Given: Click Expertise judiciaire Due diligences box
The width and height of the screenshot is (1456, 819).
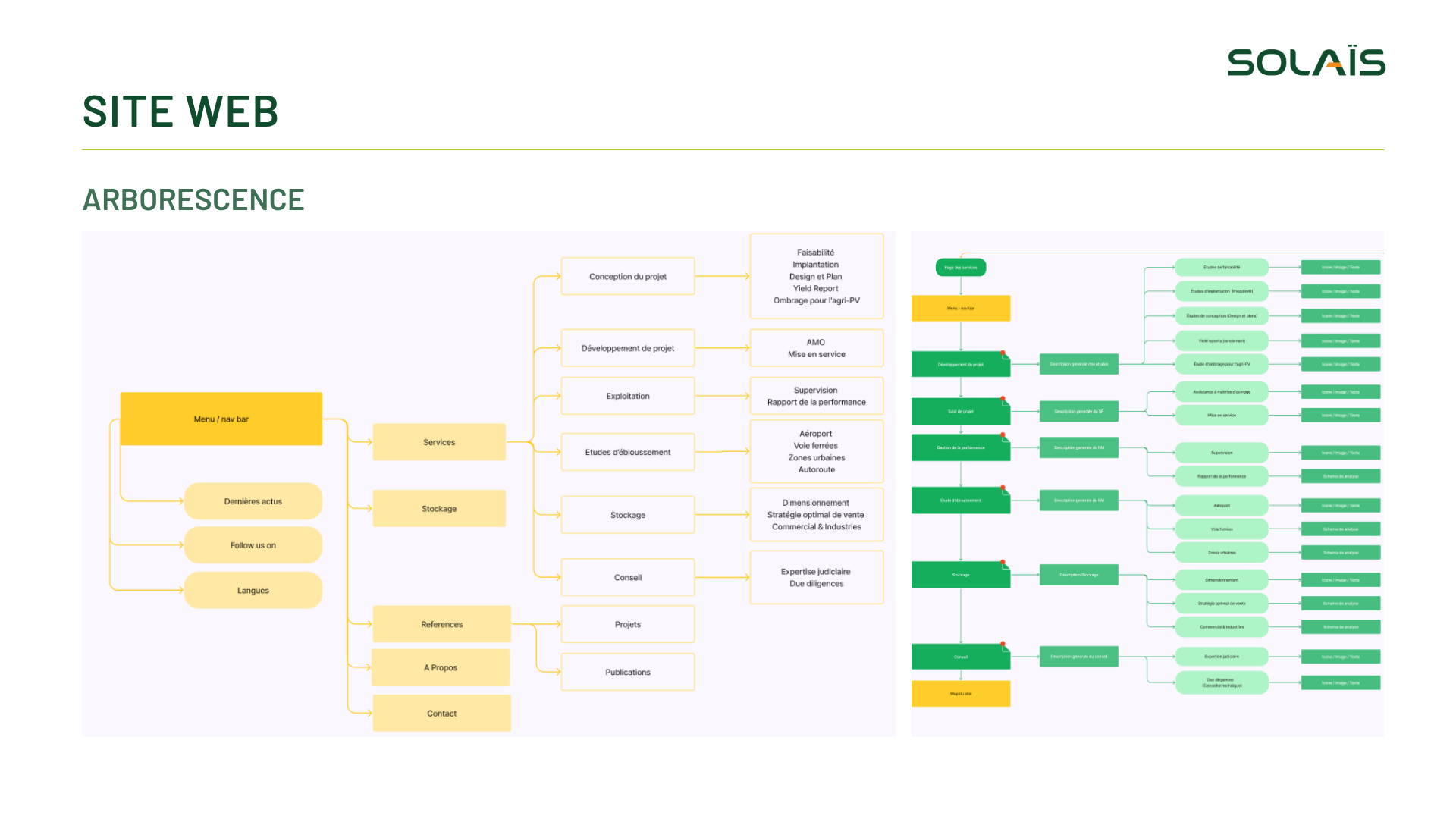Looking at the screenshot, I should tap(816, 577).
